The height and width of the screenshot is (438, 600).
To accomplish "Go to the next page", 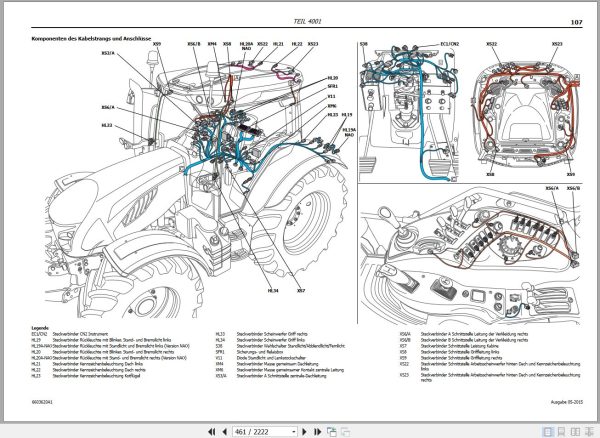I will tap(305, 431).
